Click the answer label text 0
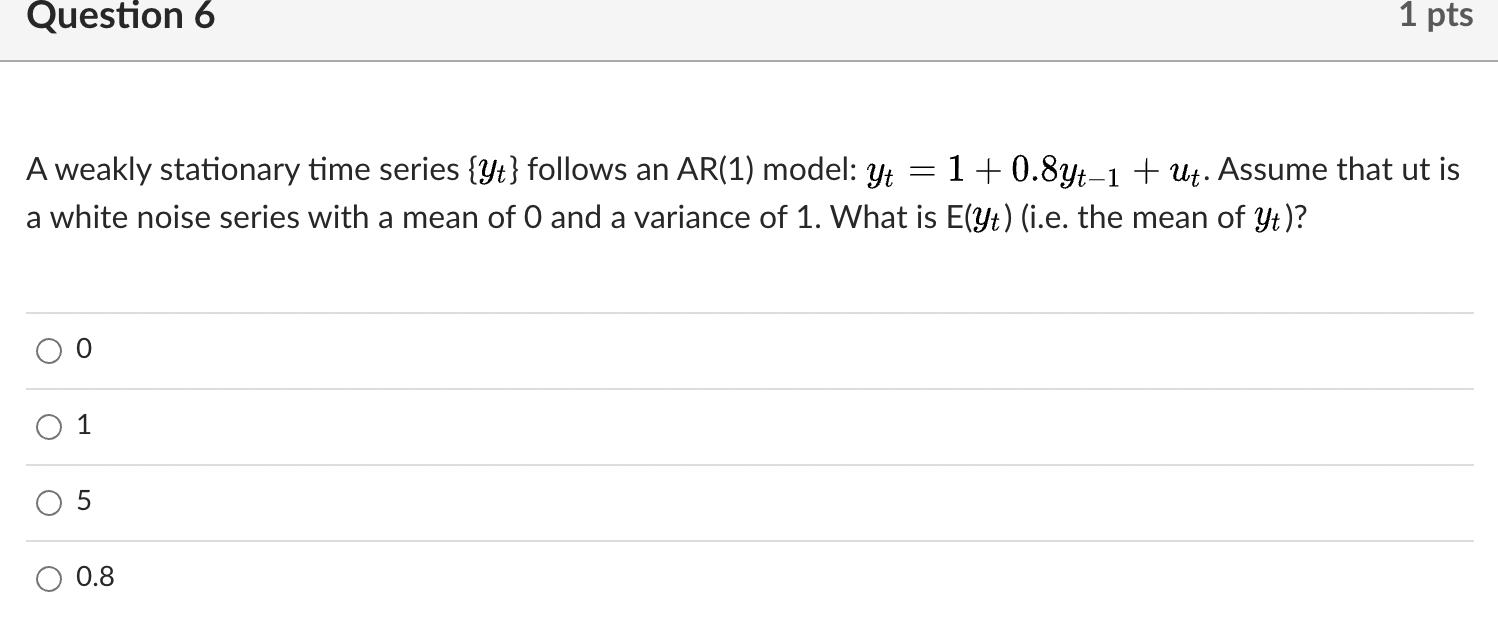 click(84, 348)
